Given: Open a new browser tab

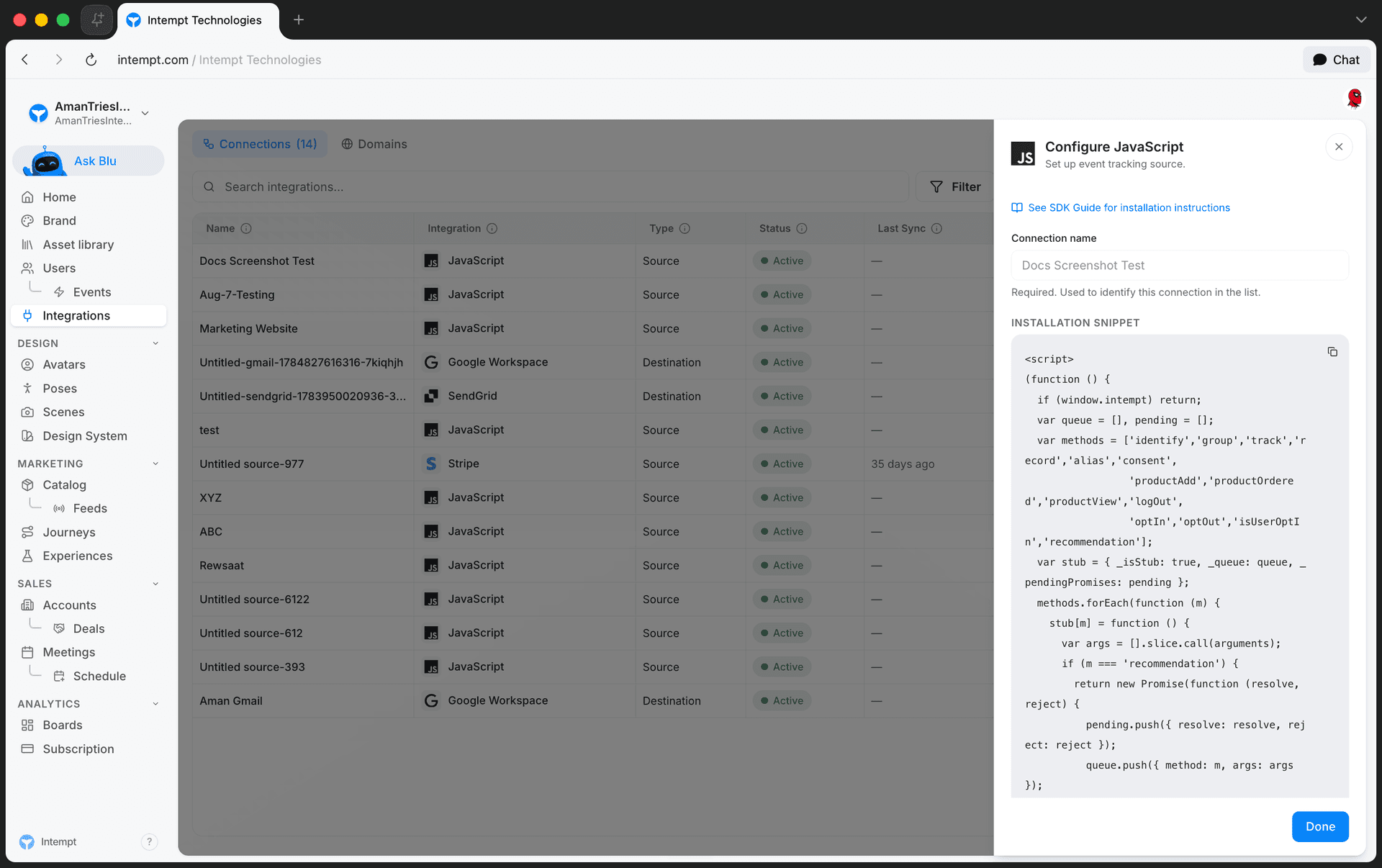Looking at the screenshot, I should [299, 19].
